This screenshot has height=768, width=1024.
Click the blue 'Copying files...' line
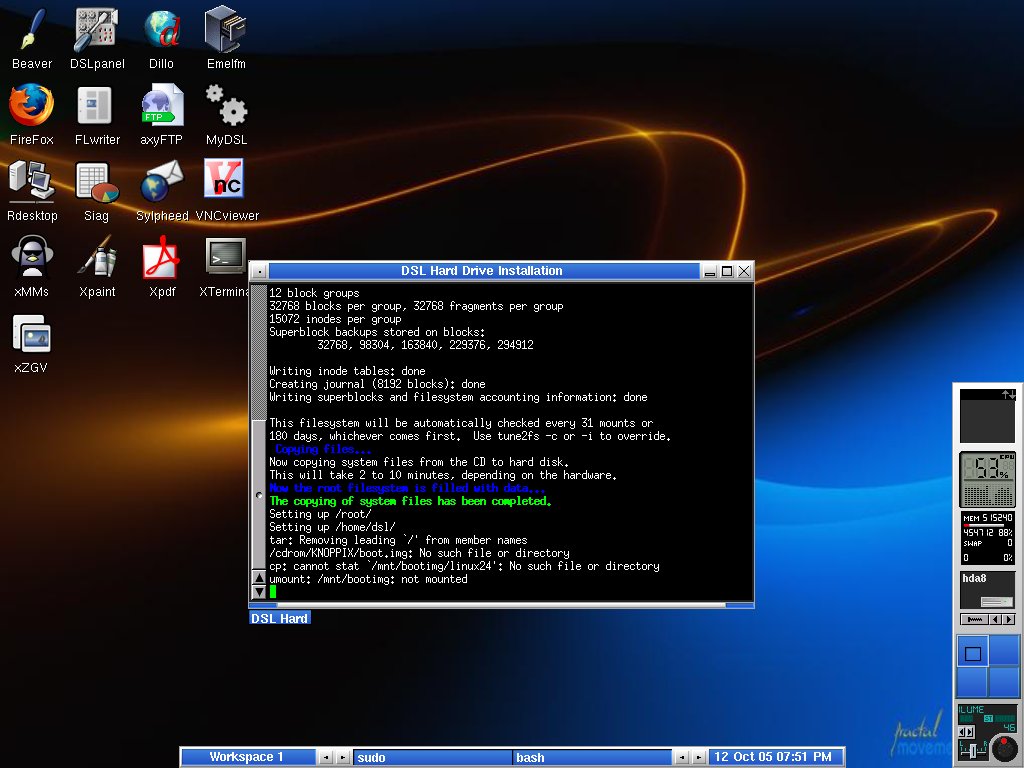coord(323,449)
